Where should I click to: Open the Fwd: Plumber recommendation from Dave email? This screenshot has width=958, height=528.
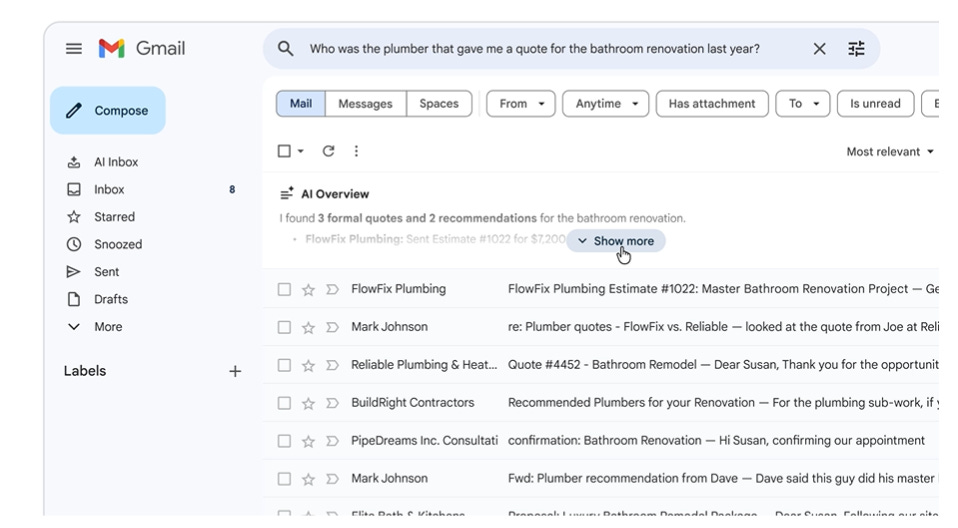tap(723, 478)
